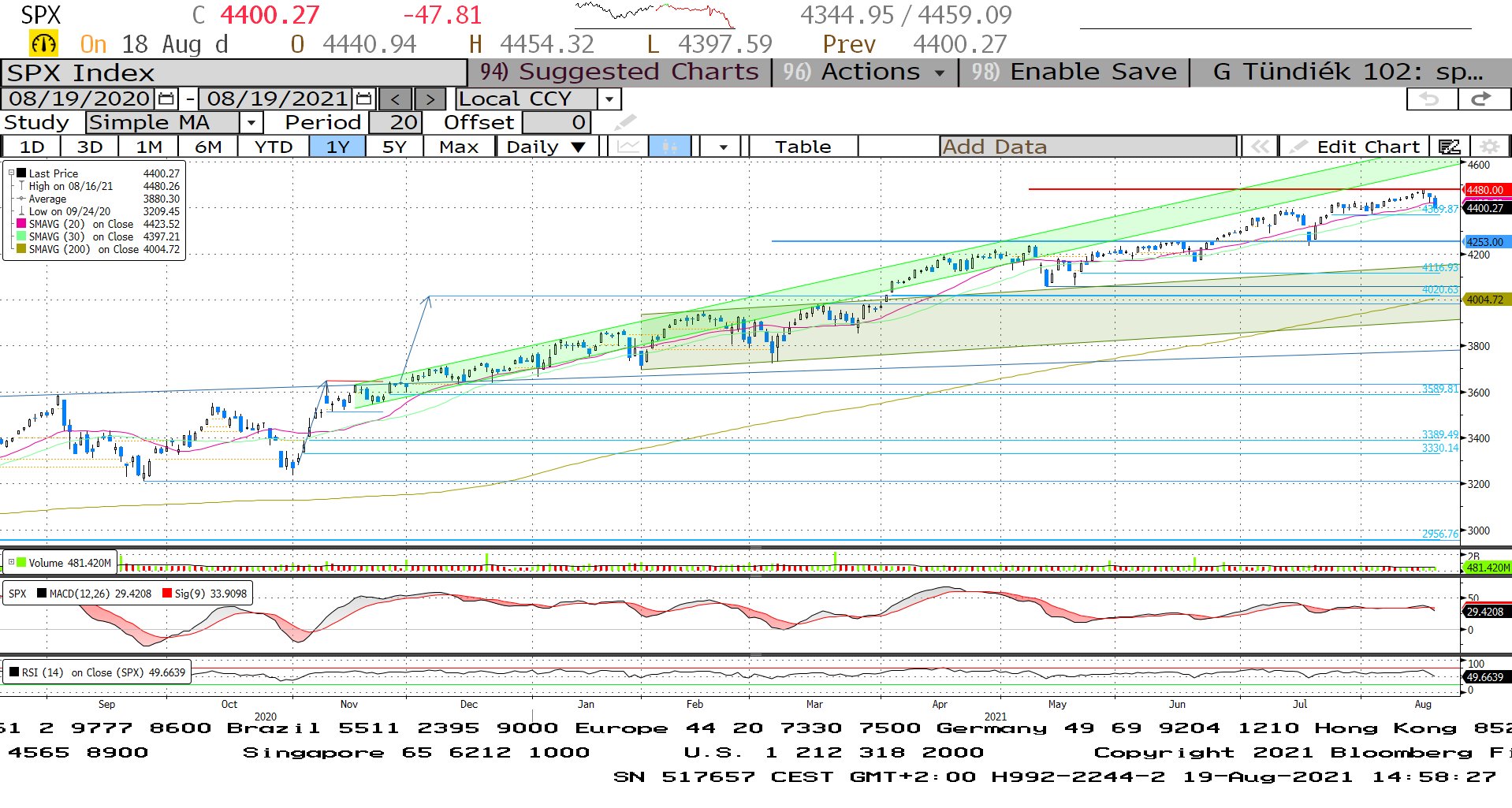Click the blue 4253.00 price axis label
Image resolution: width=1512 pixels, height=808 pixels.
pos(1486,242)
